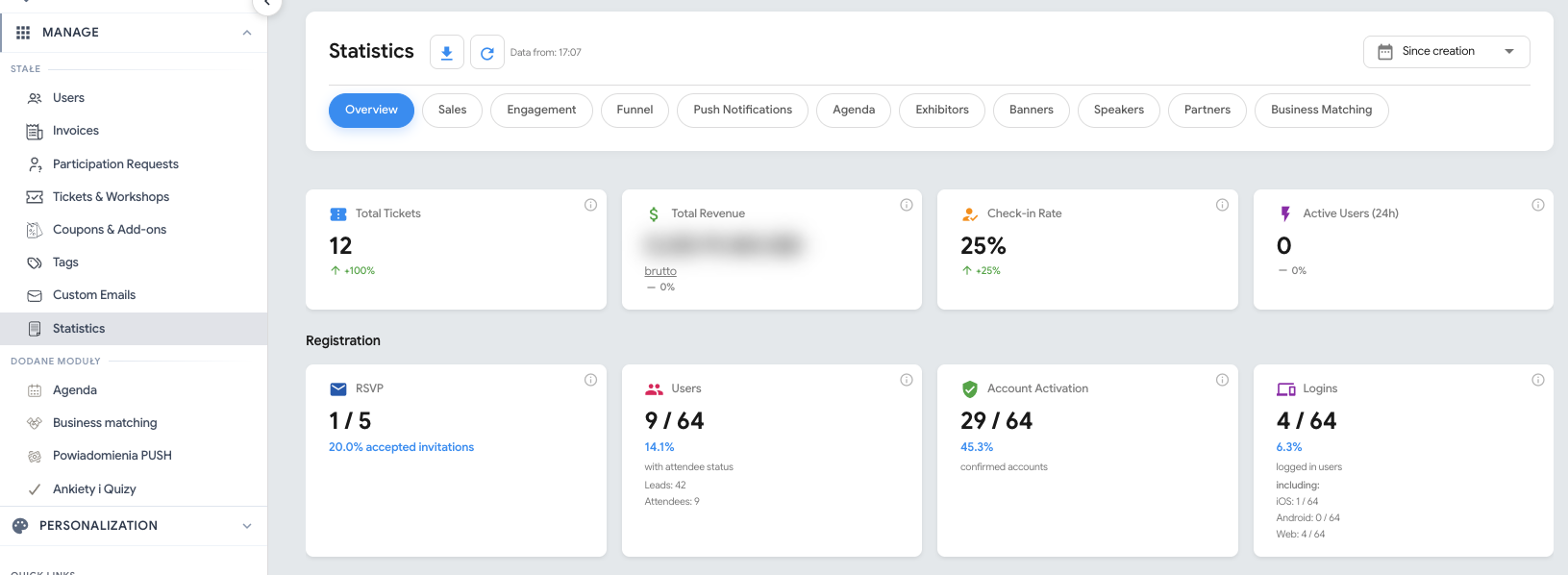Viewport: 1568px width, 575px height.
Task: Show info for Total Tickets card
Action: click(x=590, y=205)
